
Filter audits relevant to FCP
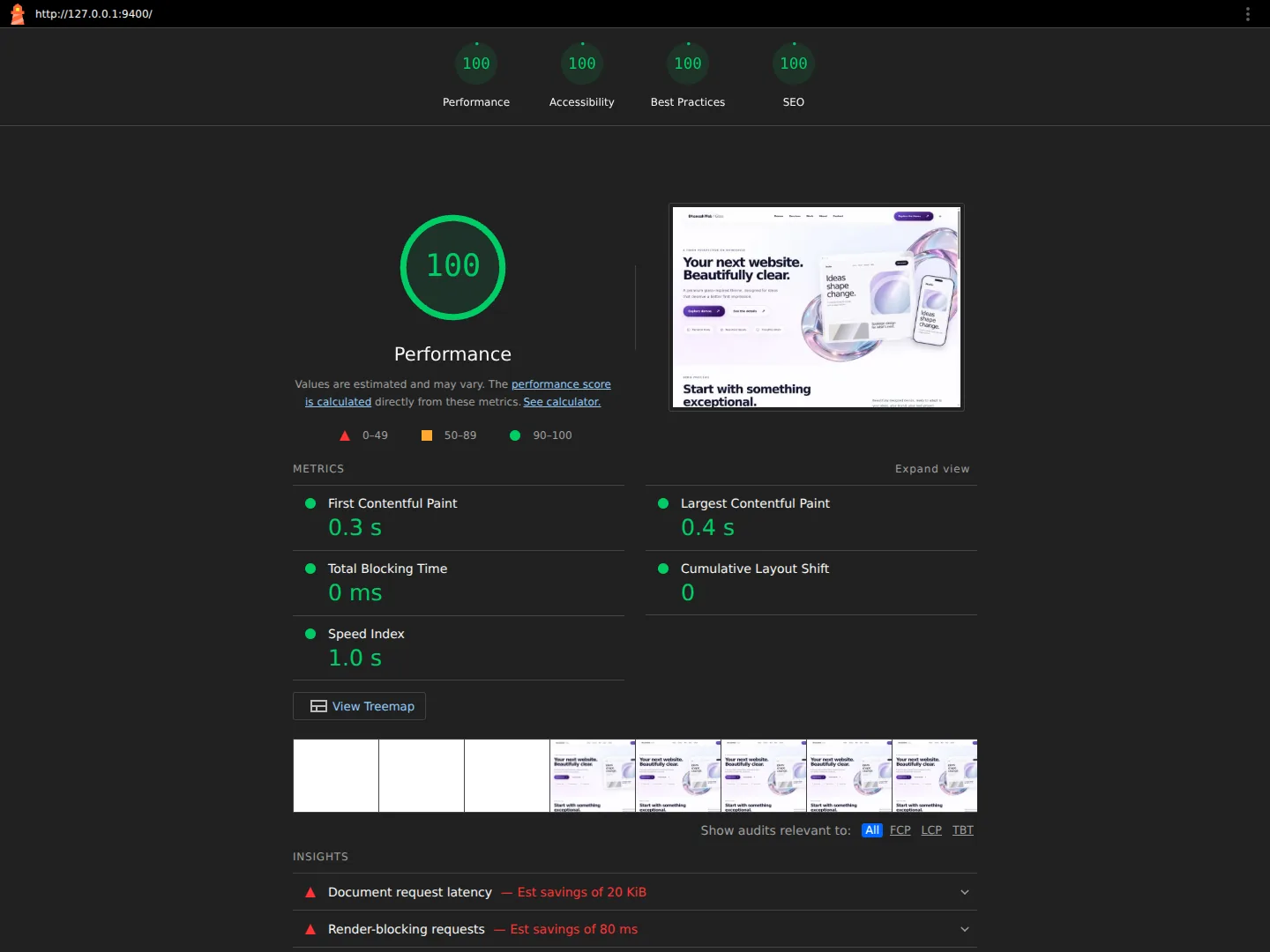pyautogui.click(x=900, y=830)
